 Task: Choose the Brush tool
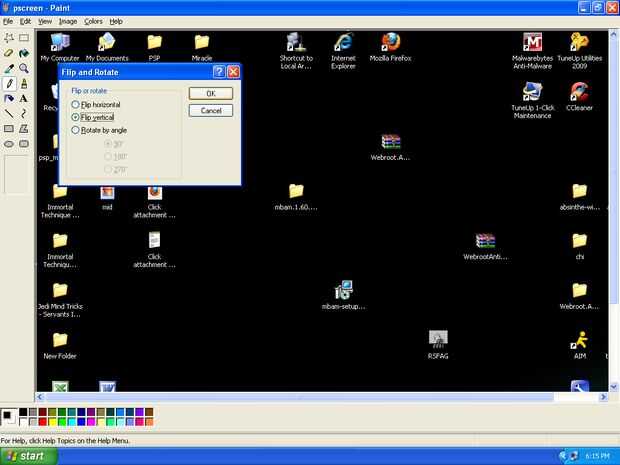[24, 83]
